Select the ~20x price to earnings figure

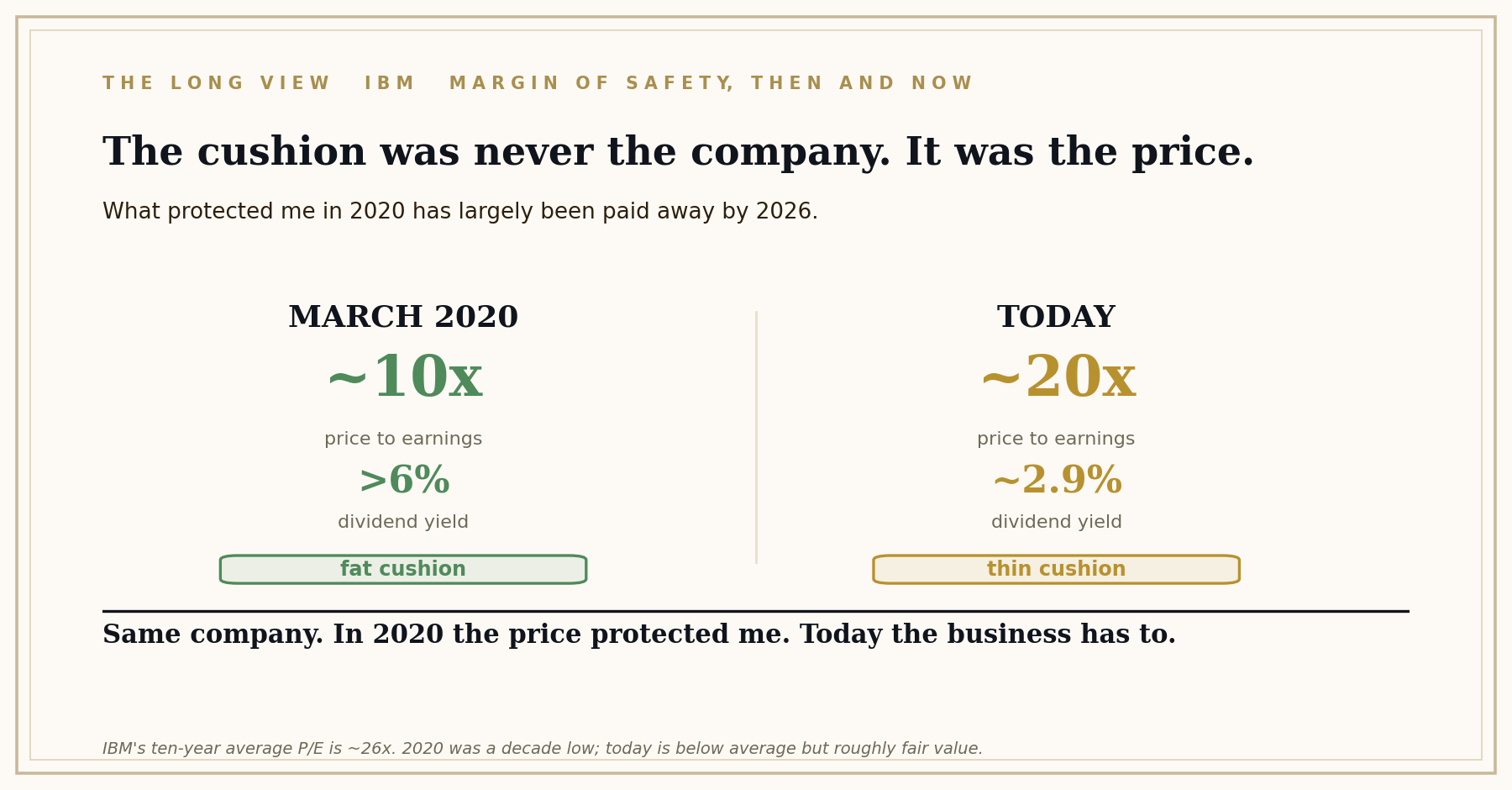click(1057, 379)
